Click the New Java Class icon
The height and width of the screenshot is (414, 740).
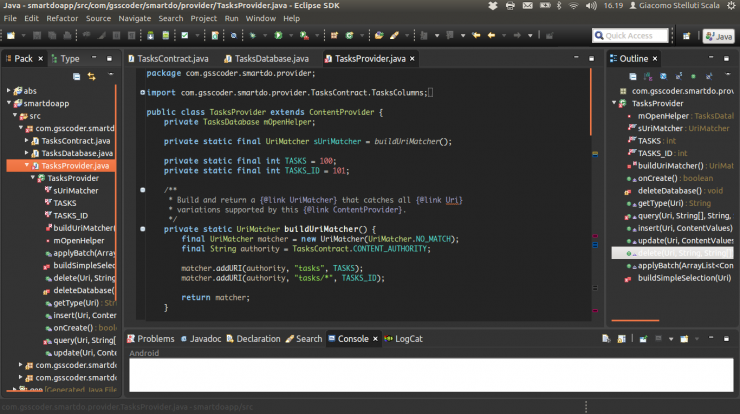pyautogui.click(x=349, y=35)
